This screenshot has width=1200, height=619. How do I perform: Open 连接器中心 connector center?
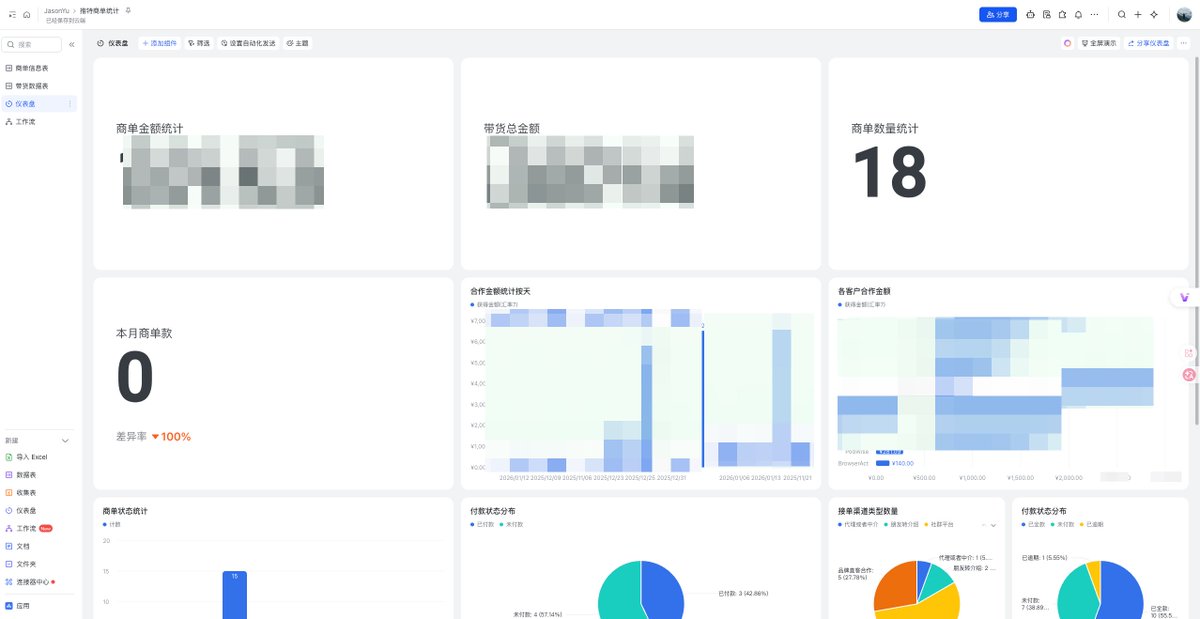click(x=30, y=581)
